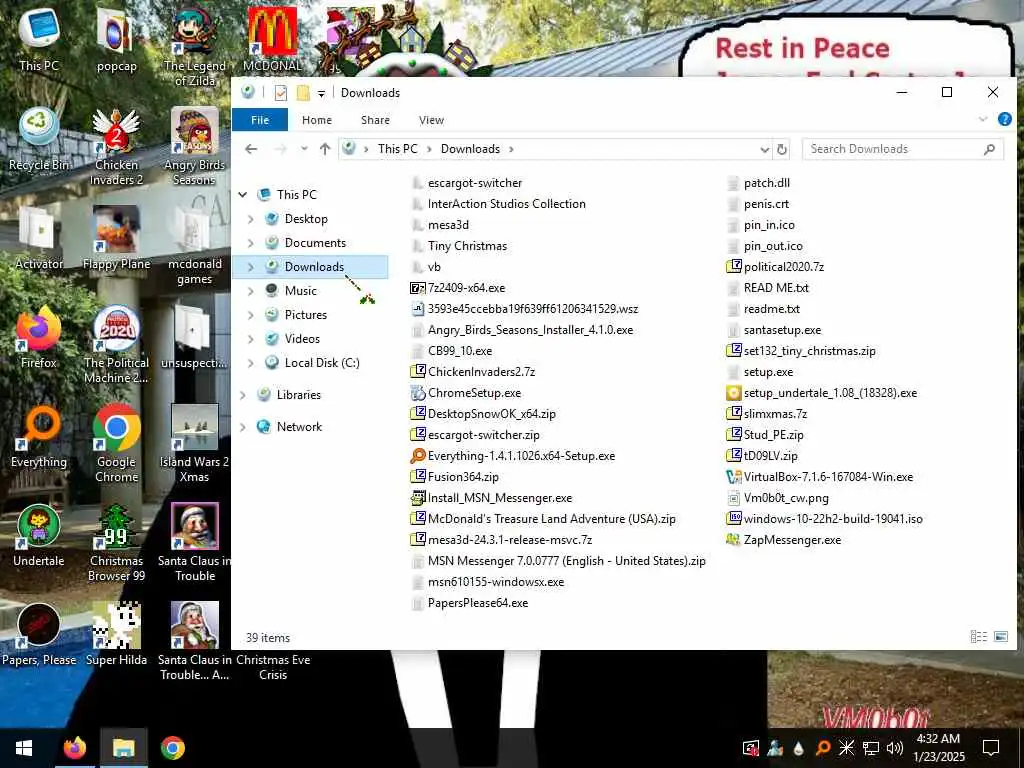Open the This PC desktop icon
This screenshot has width=1024, height=768.
point(39,39)
